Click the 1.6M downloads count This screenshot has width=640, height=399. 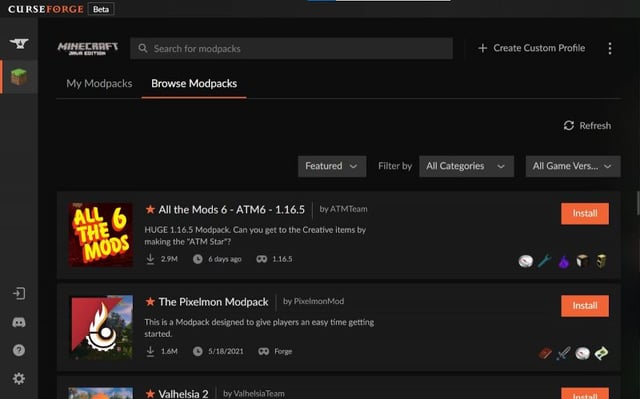[x=169, y=351]
